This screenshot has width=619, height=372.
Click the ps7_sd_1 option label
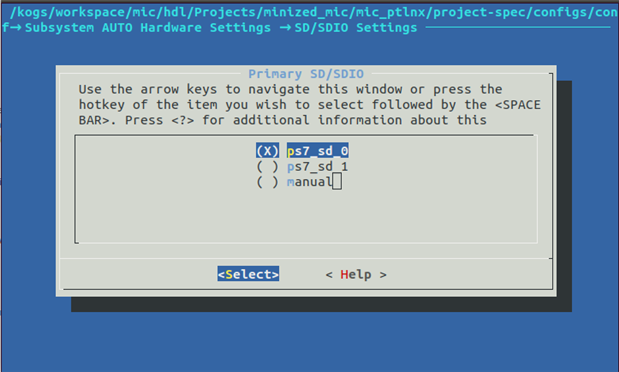point(317,167)
